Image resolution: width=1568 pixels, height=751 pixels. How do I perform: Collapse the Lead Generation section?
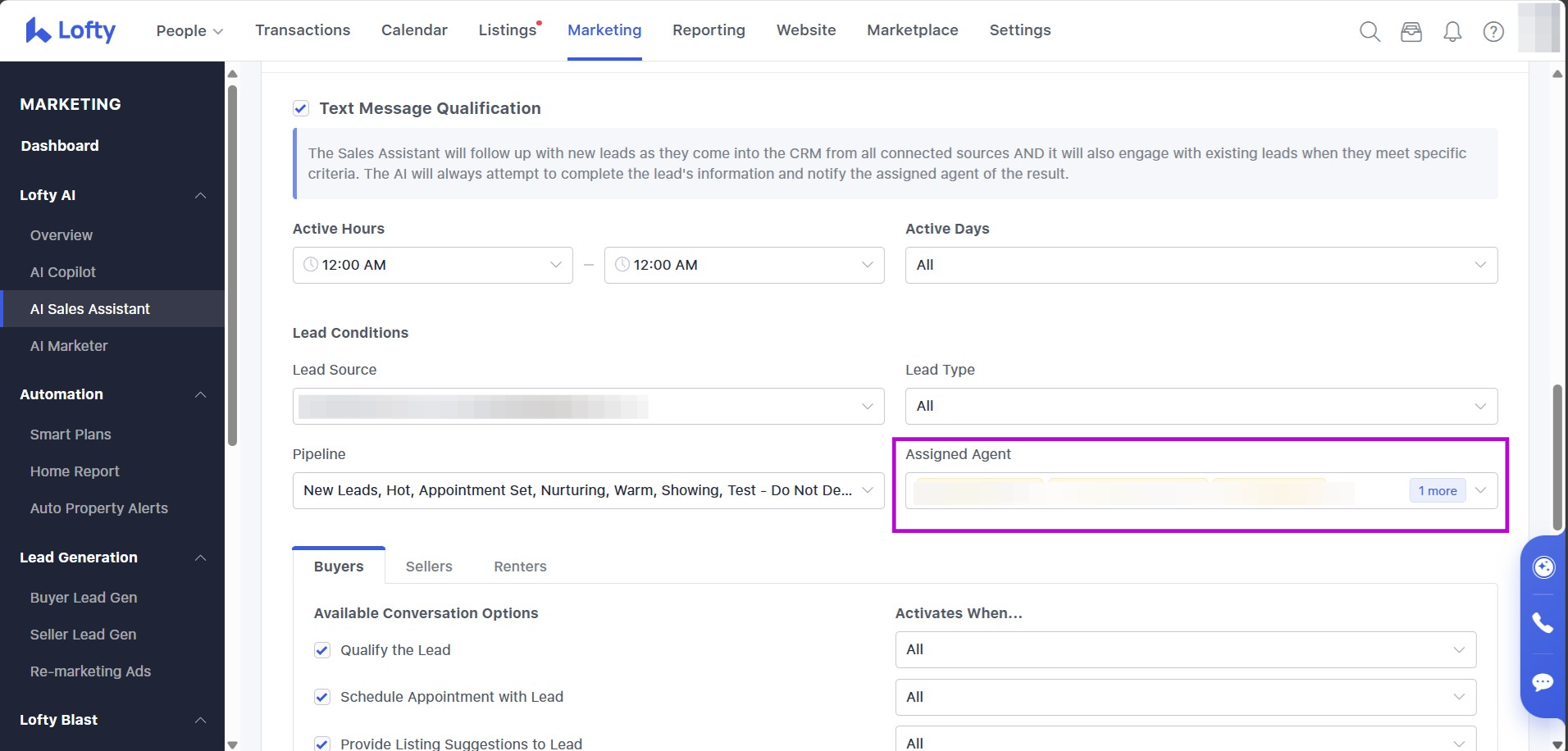coord(200,558)
